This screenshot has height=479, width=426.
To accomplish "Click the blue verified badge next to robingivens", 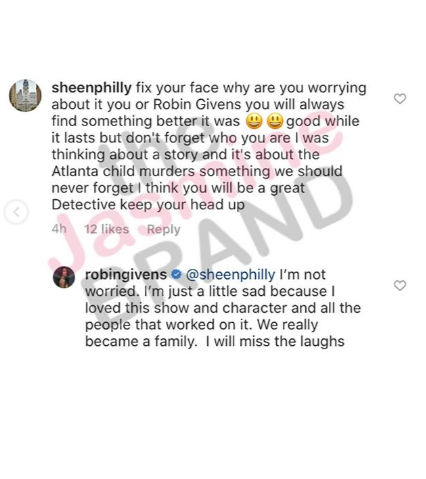I will [176, 275].
